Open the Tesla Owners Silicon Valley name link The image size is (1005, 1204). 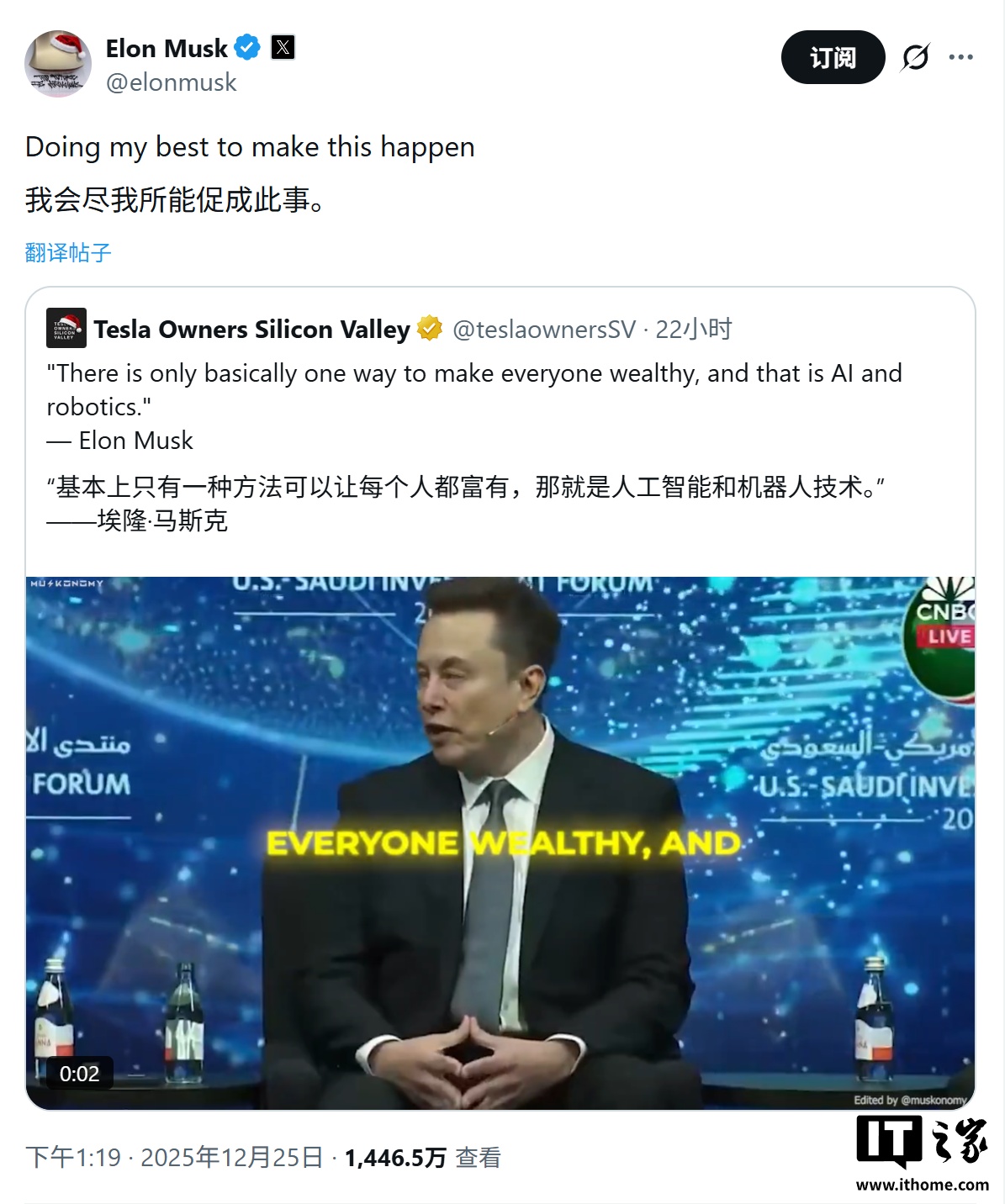(251, 329)
